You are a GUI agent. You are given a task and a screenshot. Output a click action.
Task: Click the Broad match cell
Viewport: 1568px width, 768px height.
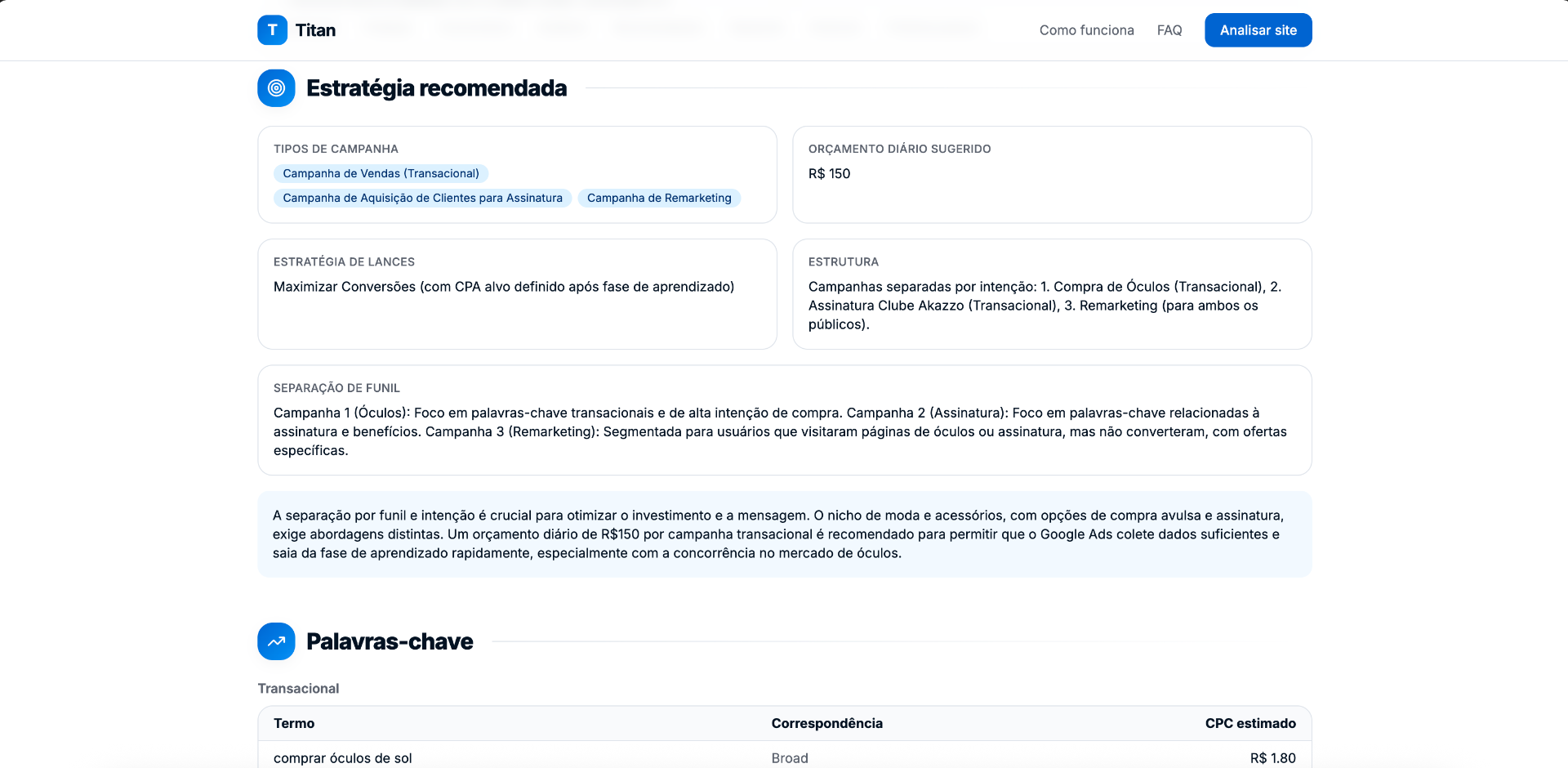pyautogui.click(x=789, y=758)
